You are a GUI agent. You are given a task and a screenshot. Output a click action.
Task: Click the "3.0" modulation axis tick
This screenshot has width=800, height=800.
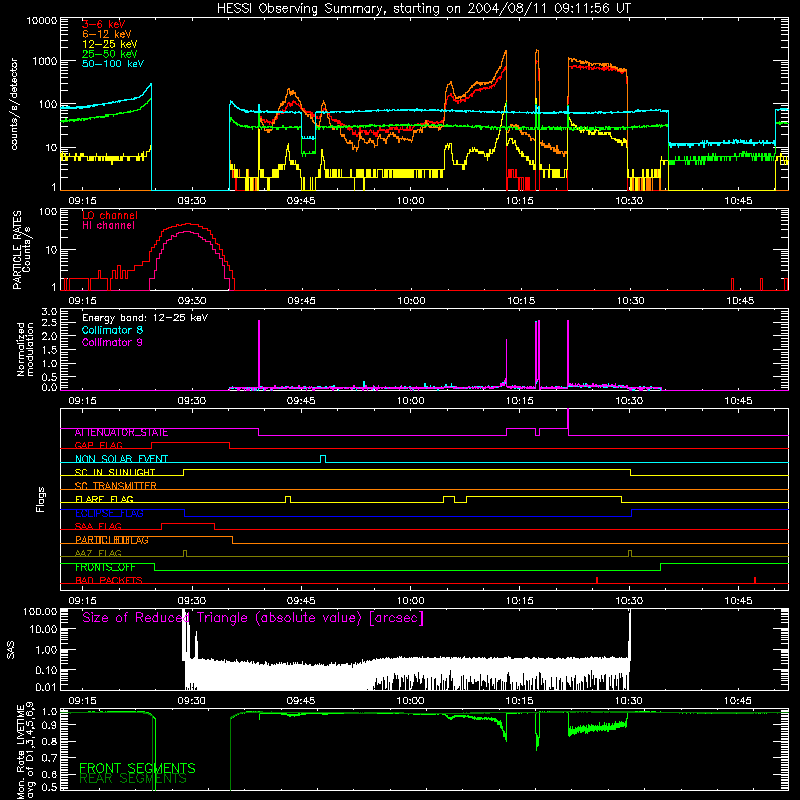click(x=49, y=312)
